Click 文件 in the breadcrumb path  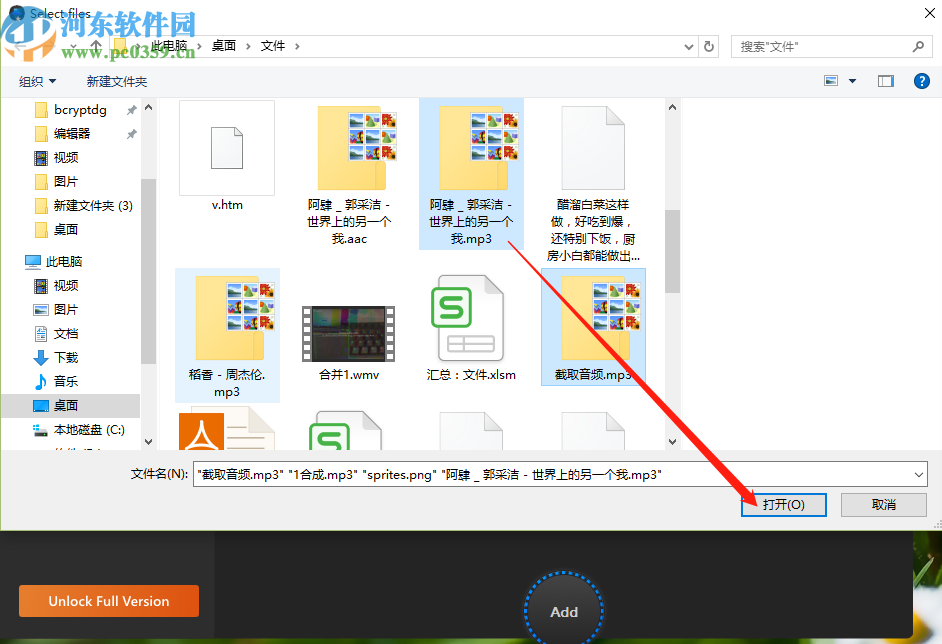tap(273, 46)
